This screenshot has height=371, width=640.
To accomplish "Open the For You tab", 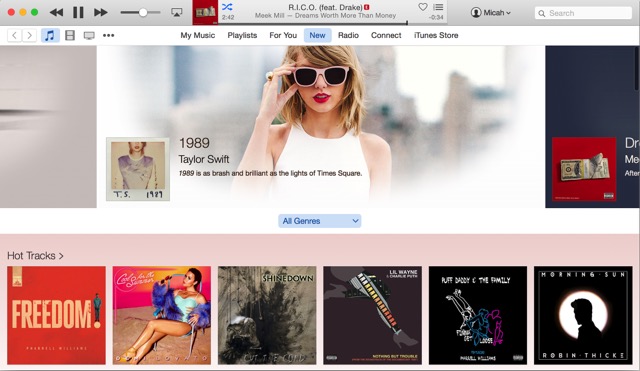I will (x=283, y=36).
